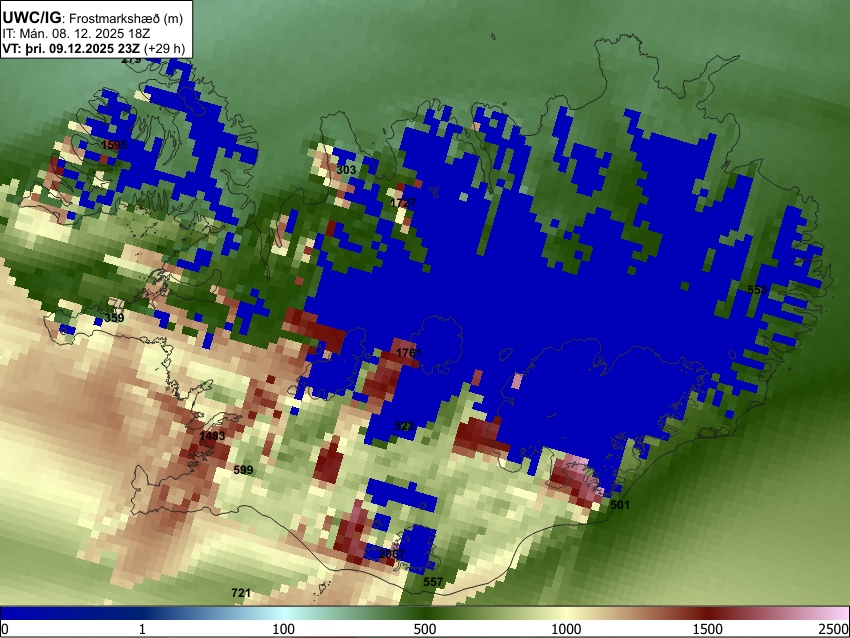850x638 pixels.
Task: Click the map value 2067
Action: 391,554
